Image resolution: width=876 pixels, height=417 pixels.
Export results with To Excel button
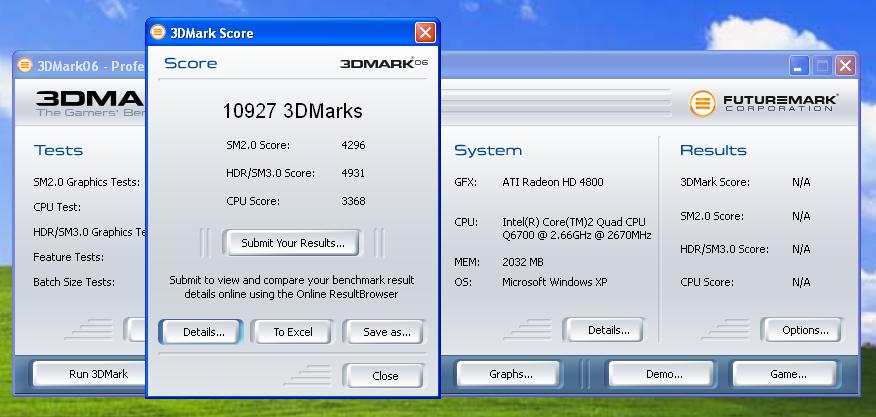[x=293, y=332]
